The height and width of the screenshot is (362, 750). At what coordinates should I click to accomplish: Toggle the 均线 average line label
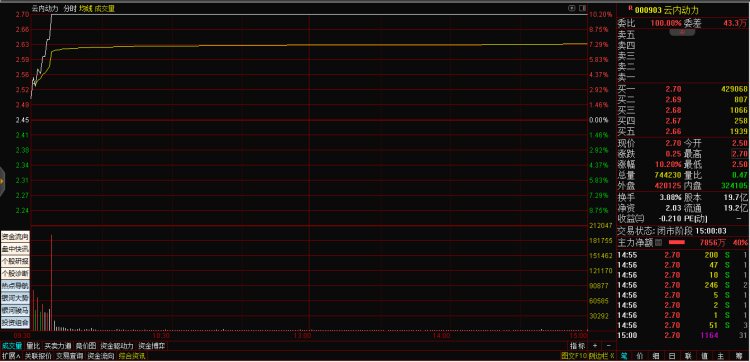click(x=86, y=8)
